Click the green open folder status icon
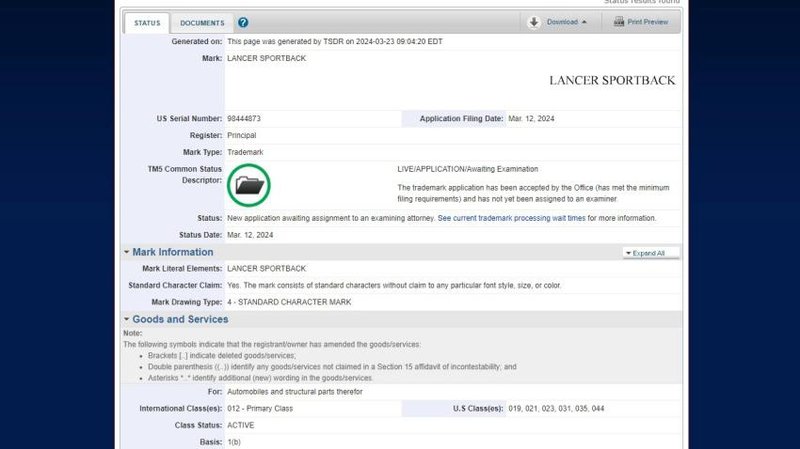The height and width of the screenshot is (449, 800). coord(248,185)
